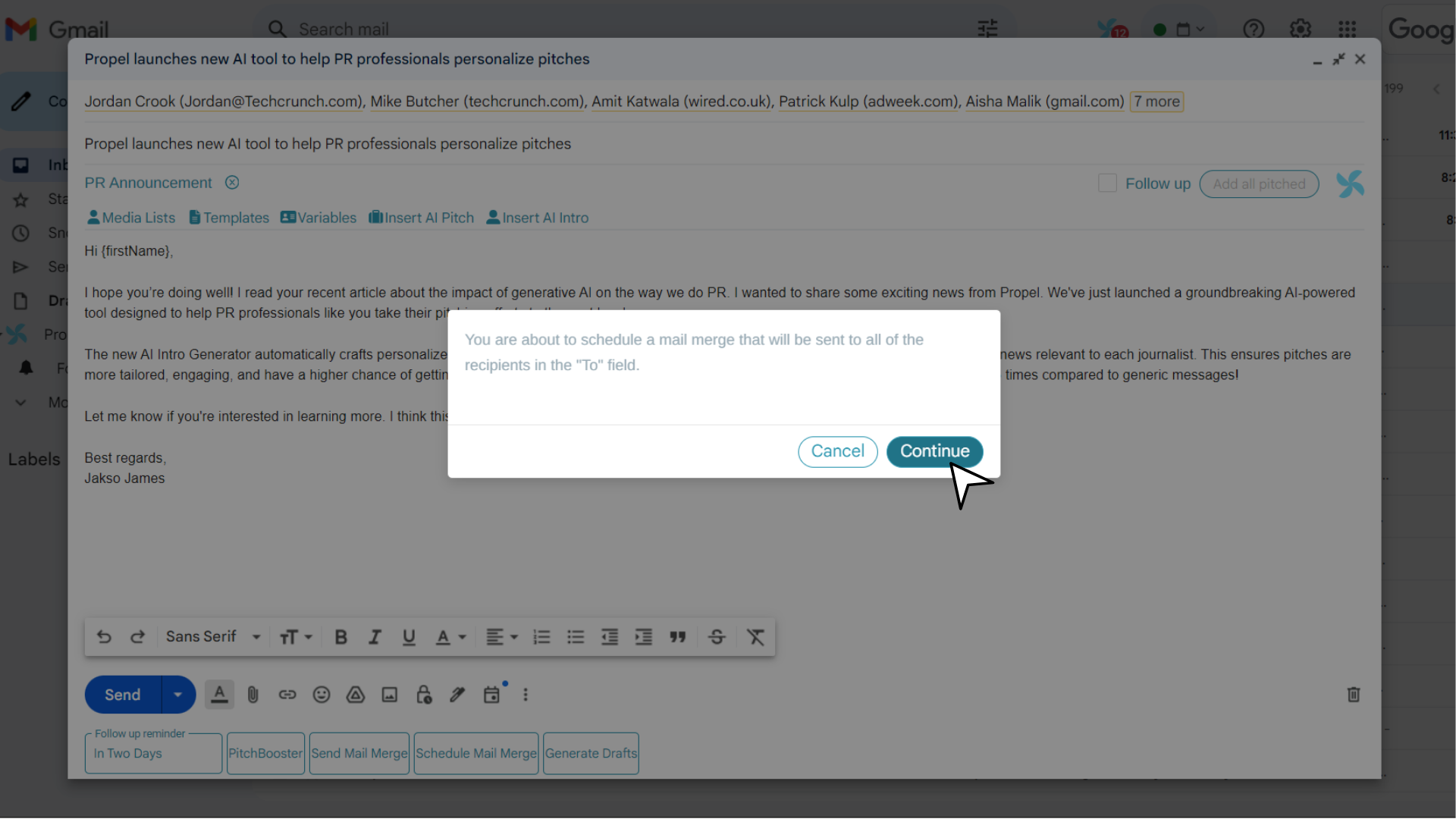Screen dimensions: 1456x819
Task: Insert signature using the pen icon
Action: (457, 695)
